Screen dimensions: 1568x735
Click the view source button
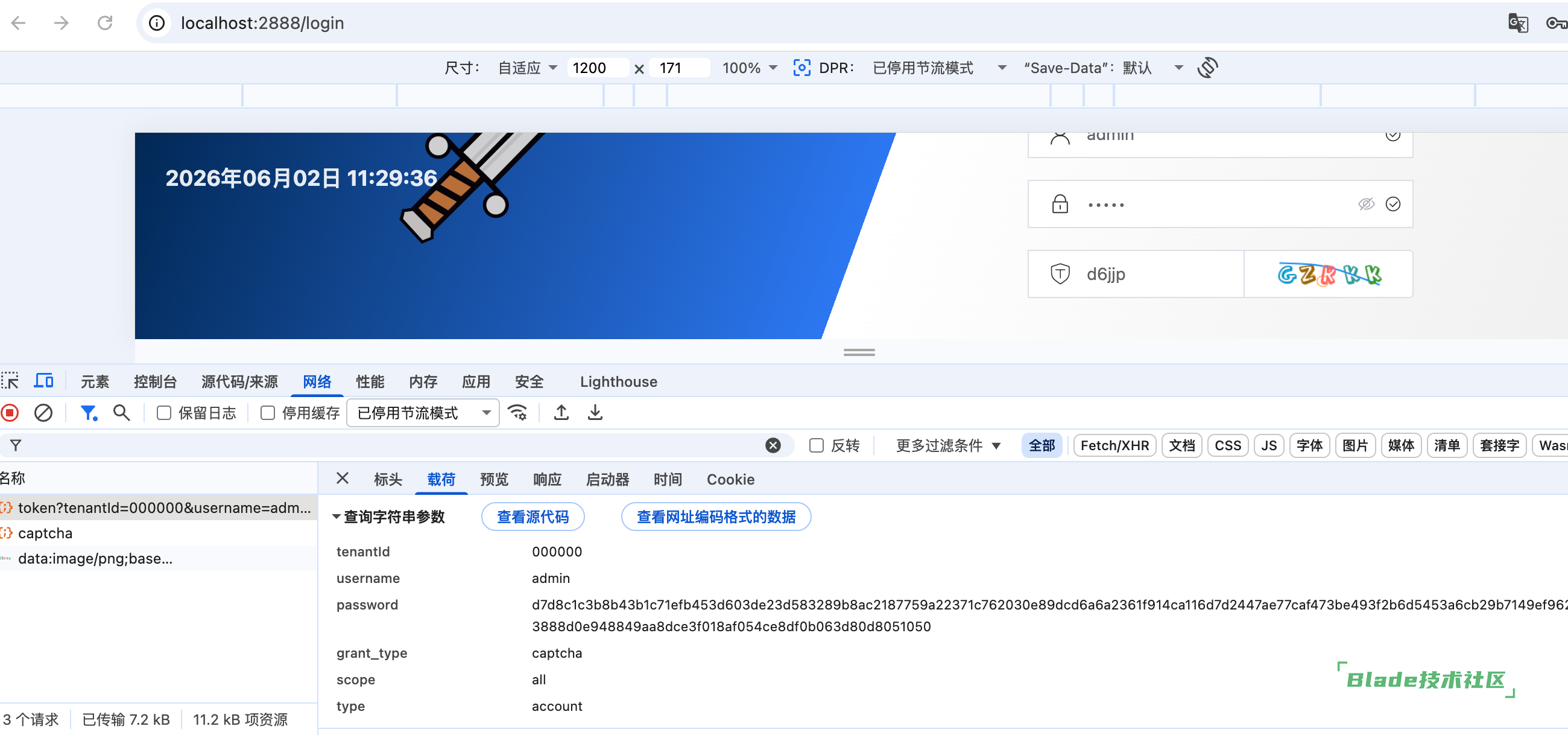(533, 517)
